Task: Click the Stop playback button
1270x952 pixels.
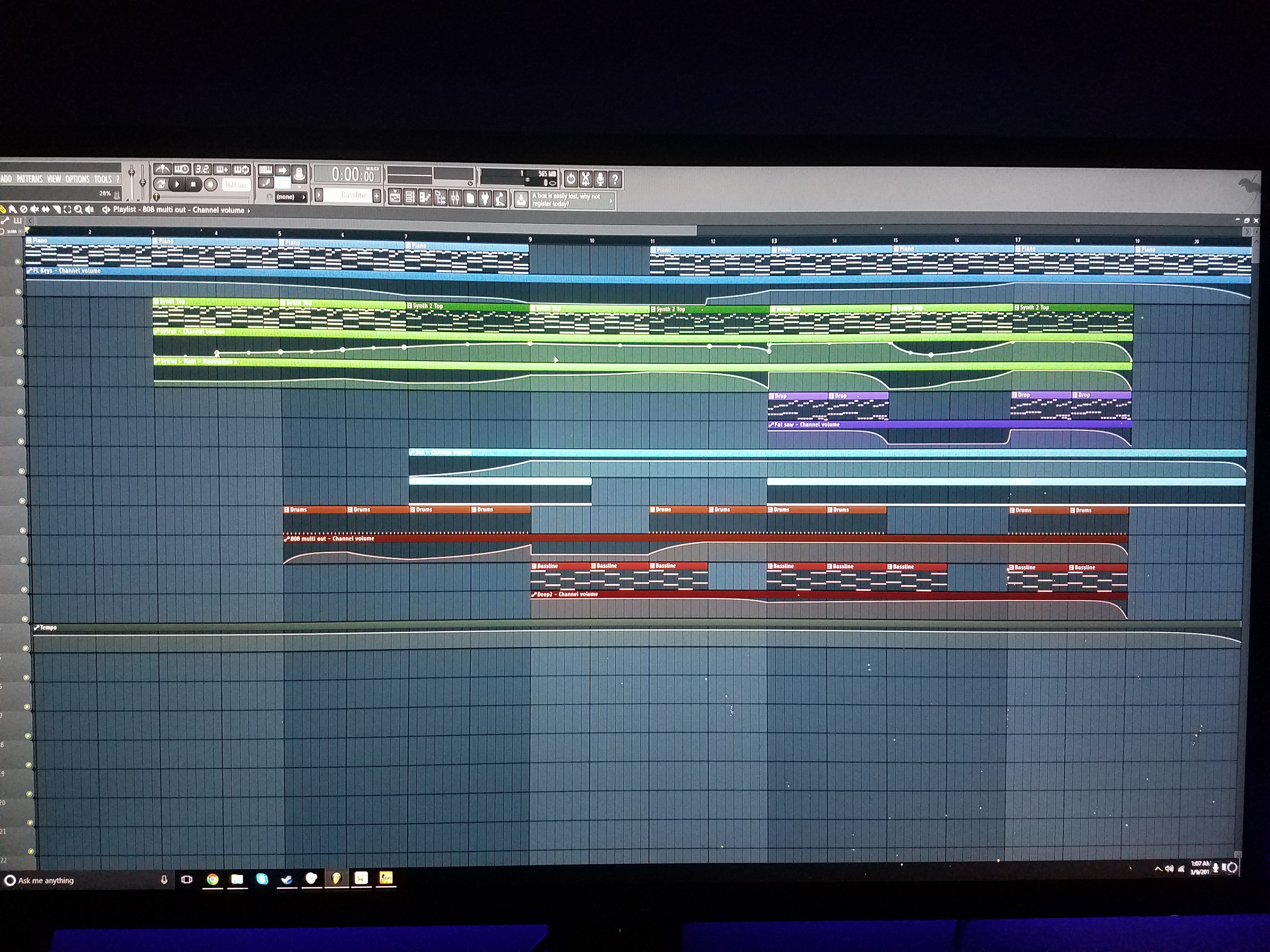Action: tap(193, 184)
